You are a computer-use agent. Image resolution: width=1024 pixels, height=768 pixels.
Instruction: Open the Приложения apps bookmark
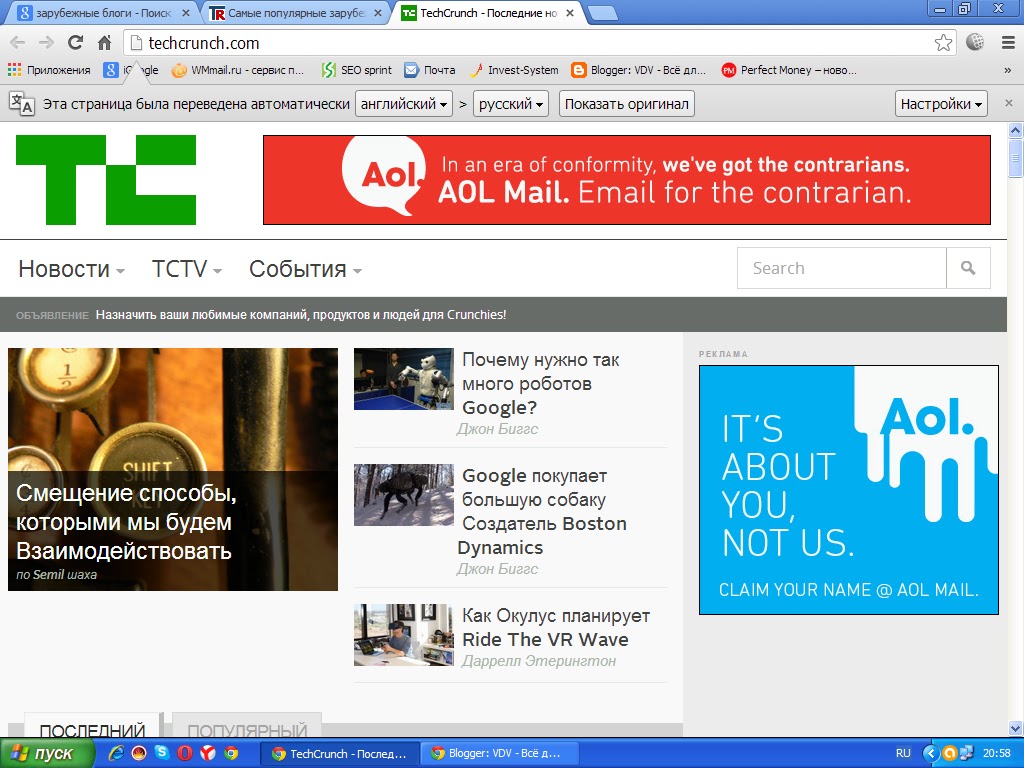tap(50, 70)
